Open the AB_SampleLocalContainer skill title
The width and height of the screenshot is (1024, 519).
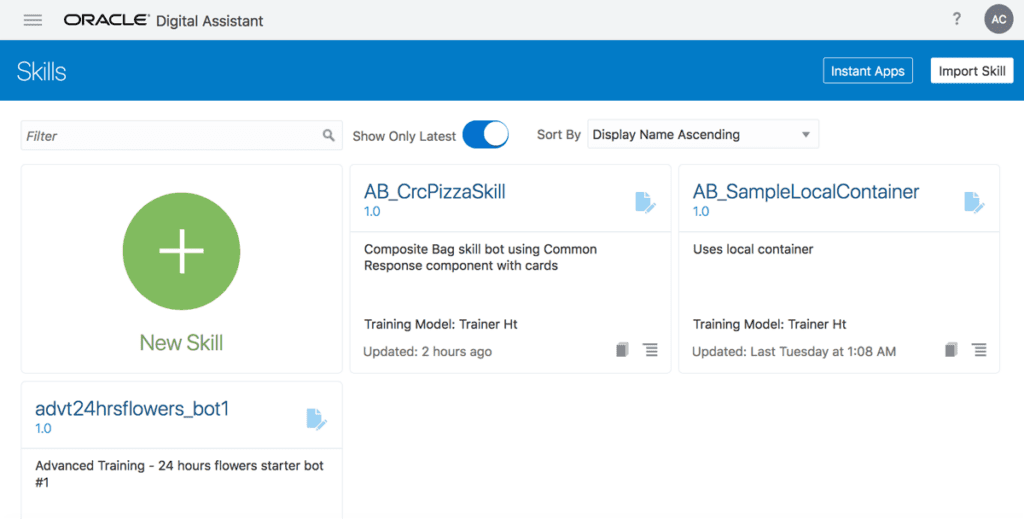pos(806,192)
